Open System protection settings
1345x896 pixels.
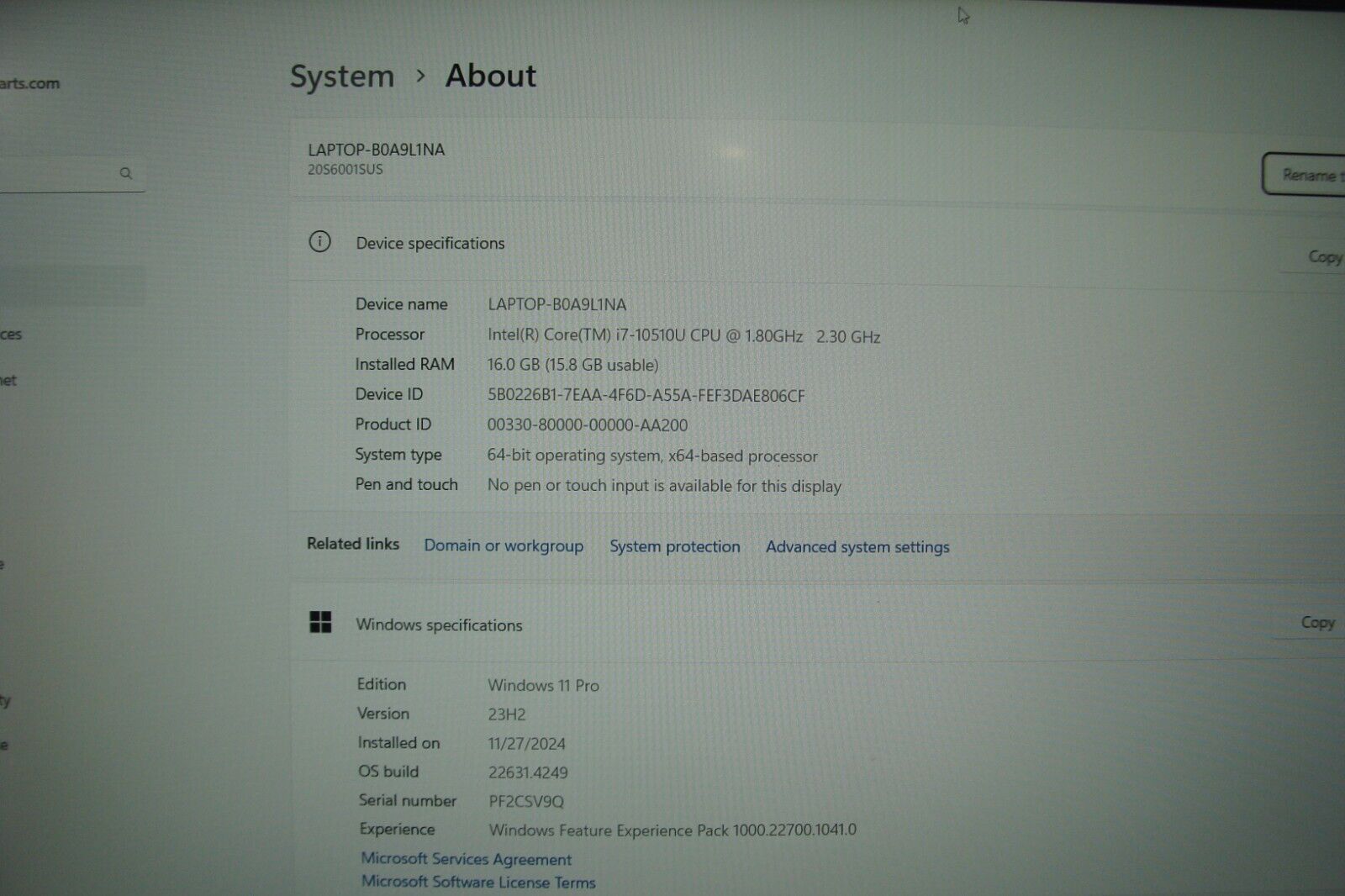(x=674, y=546)
